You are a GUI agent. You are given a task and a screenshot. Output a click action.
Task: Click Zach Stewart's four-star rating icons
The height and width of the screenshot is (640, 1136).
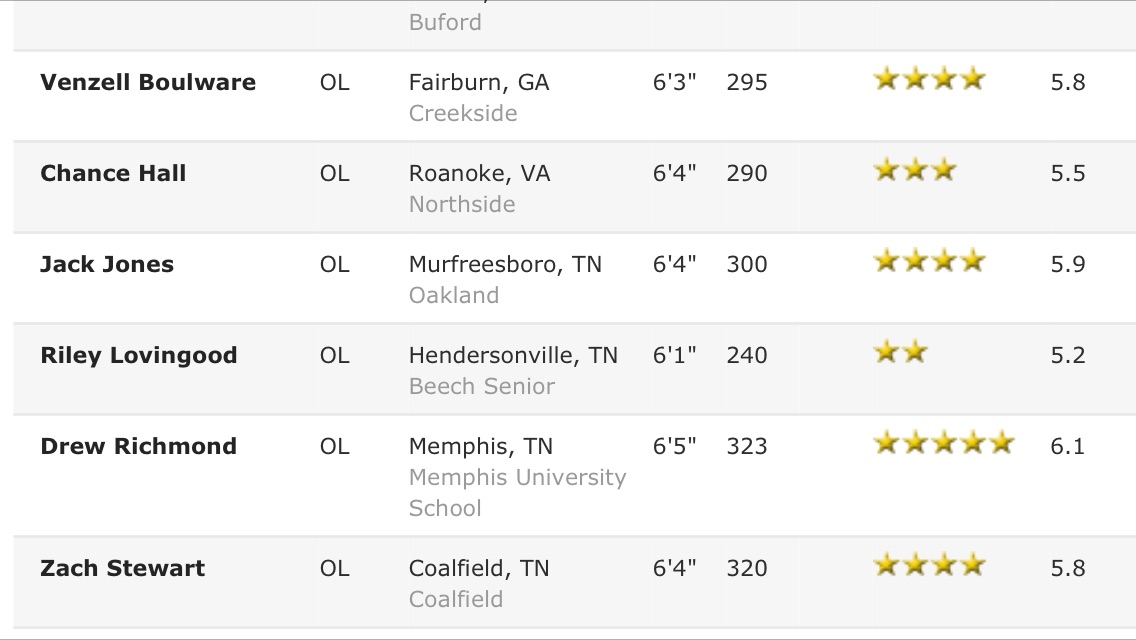click(930, 564)
